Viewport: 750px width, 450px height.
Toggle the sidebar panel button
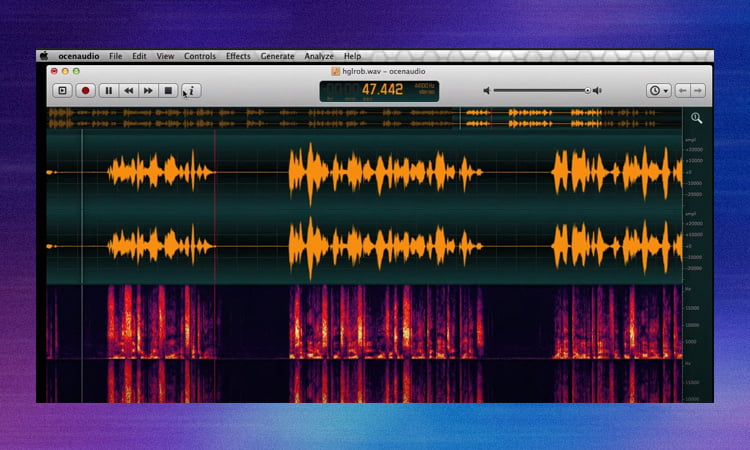(x=61, y=90)
